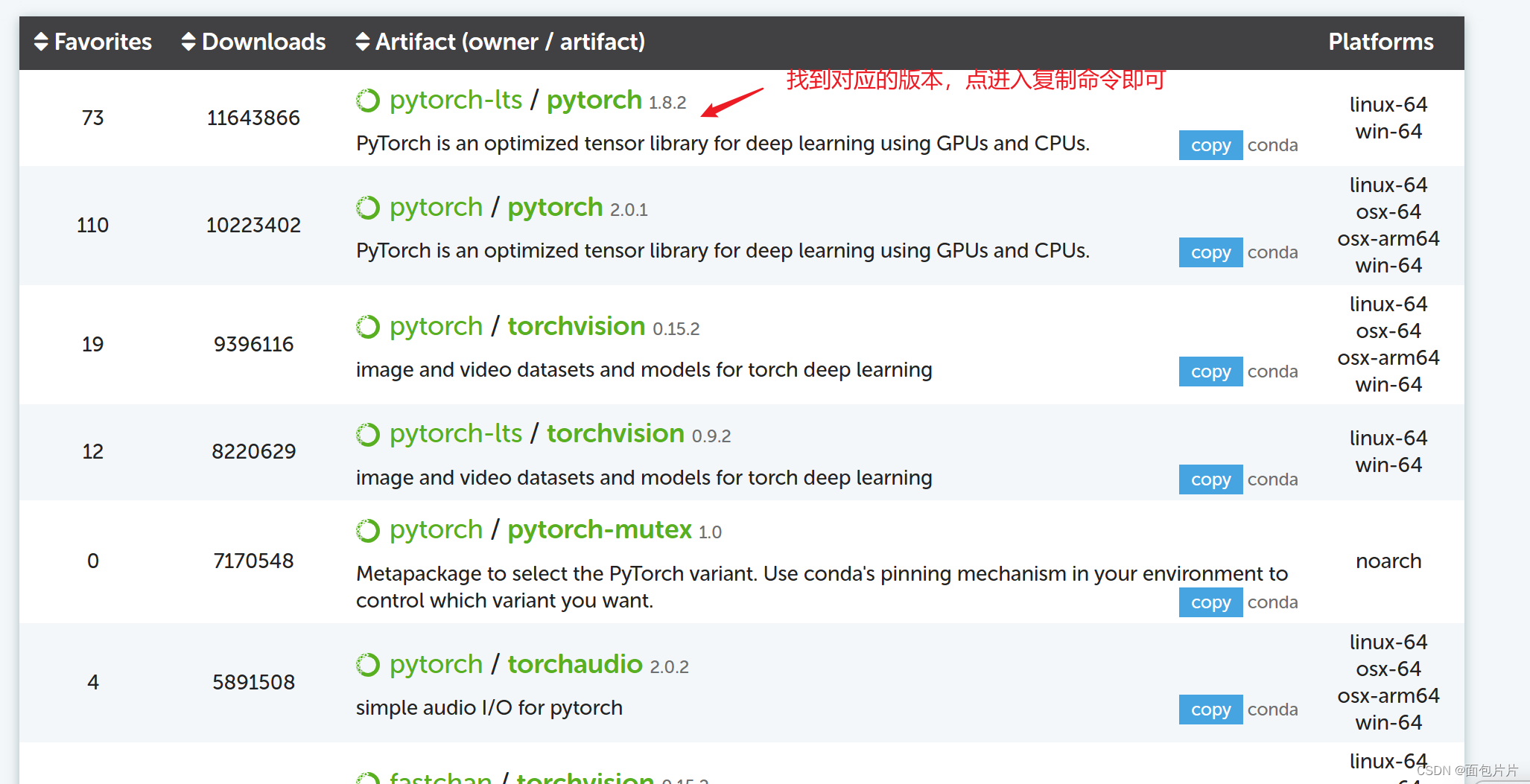Click the package icon beside fastchan / torchvision
1530x784 pixels.
click(368, 778)
